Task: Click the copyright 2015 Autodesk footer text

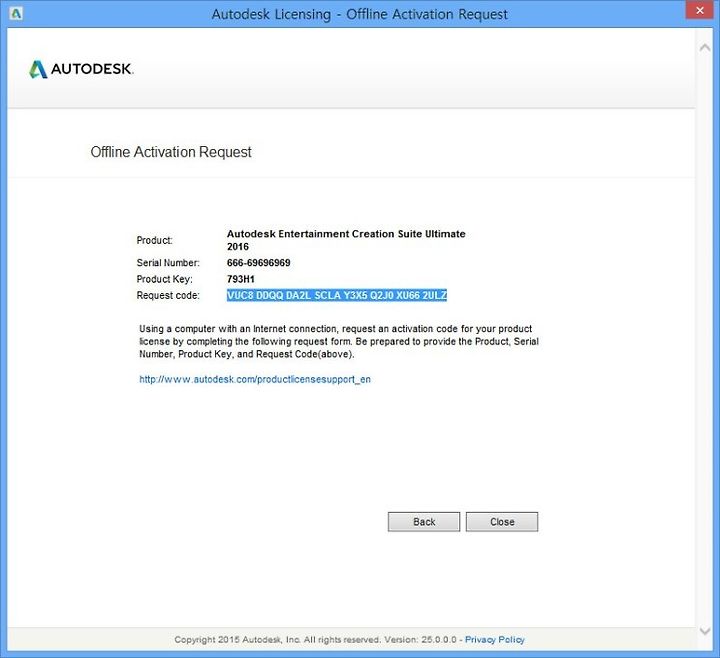Action: point(315,639)
